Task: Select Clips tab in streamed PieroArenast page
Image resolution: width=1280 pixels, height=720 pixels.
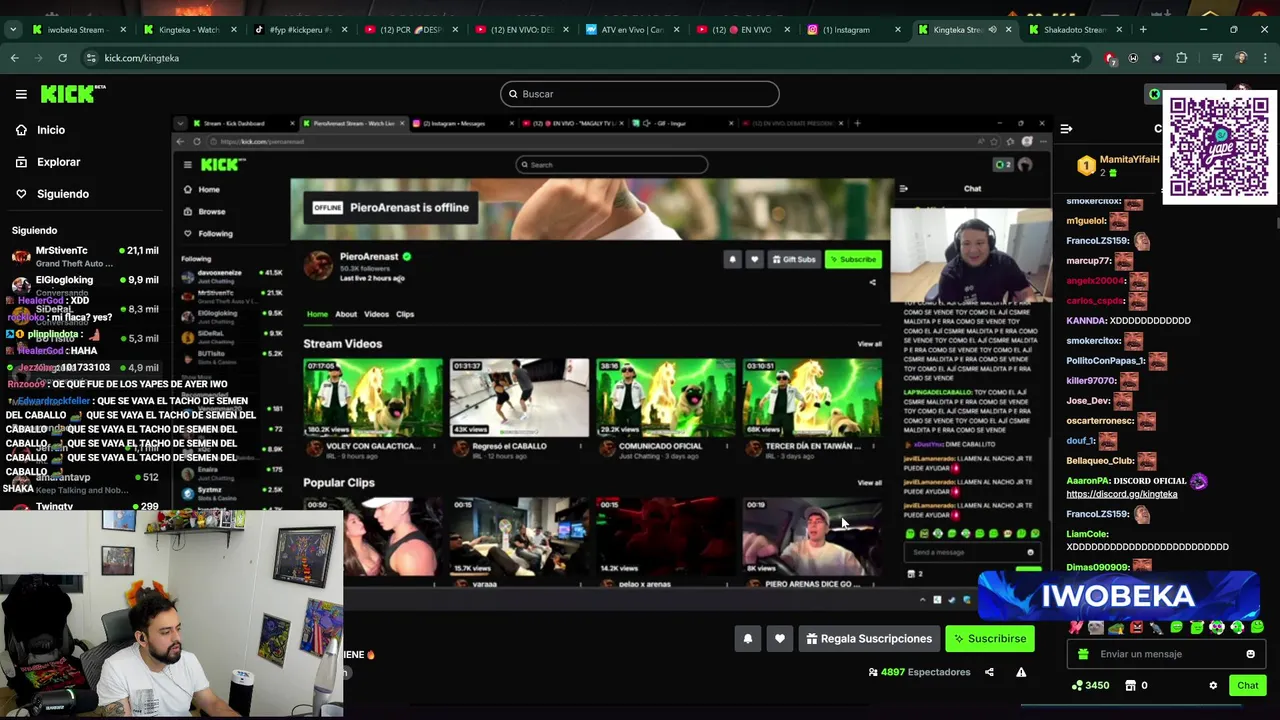Action: 405,314
